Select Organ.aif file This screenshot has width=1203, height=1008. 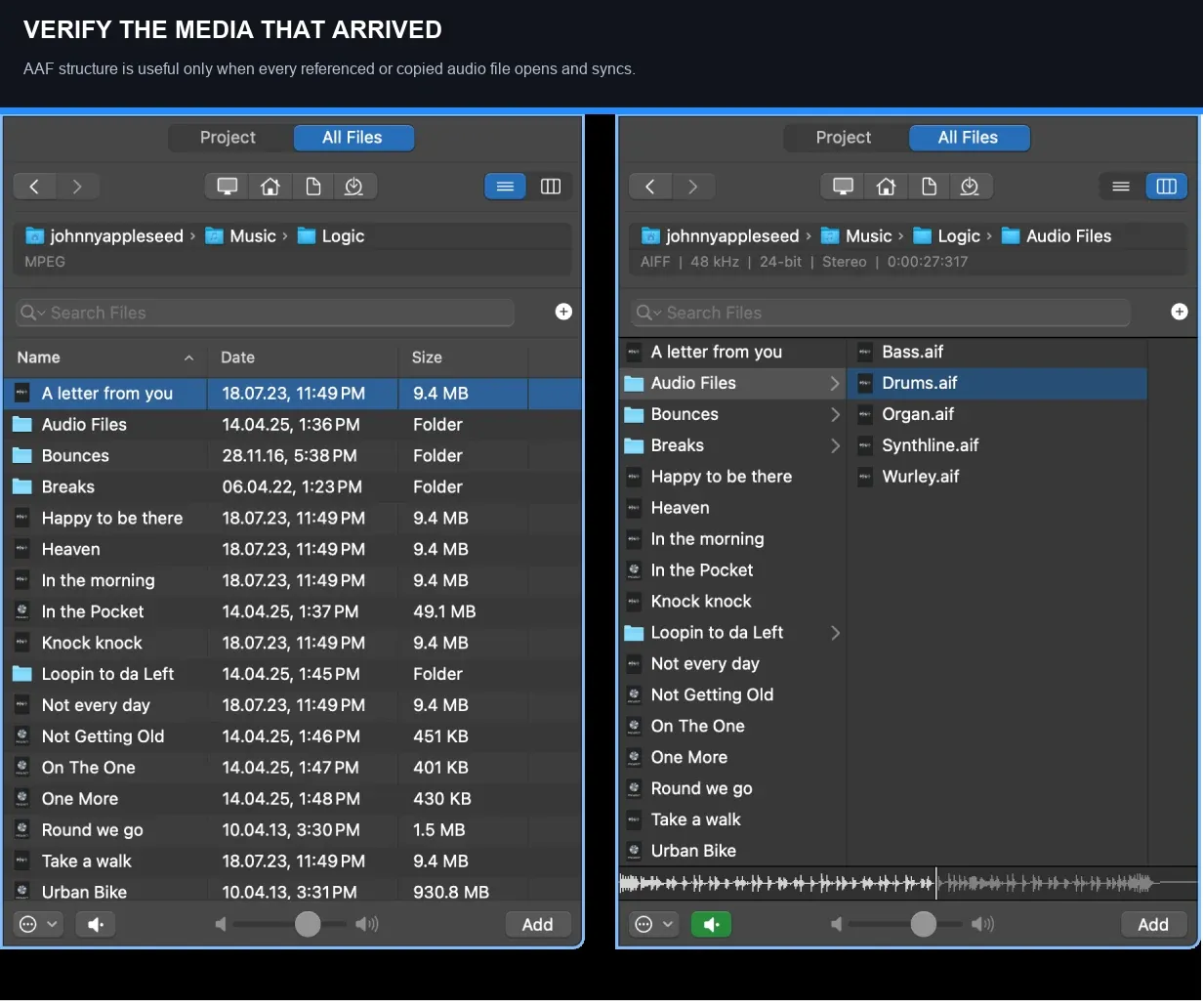click(997, 415)
